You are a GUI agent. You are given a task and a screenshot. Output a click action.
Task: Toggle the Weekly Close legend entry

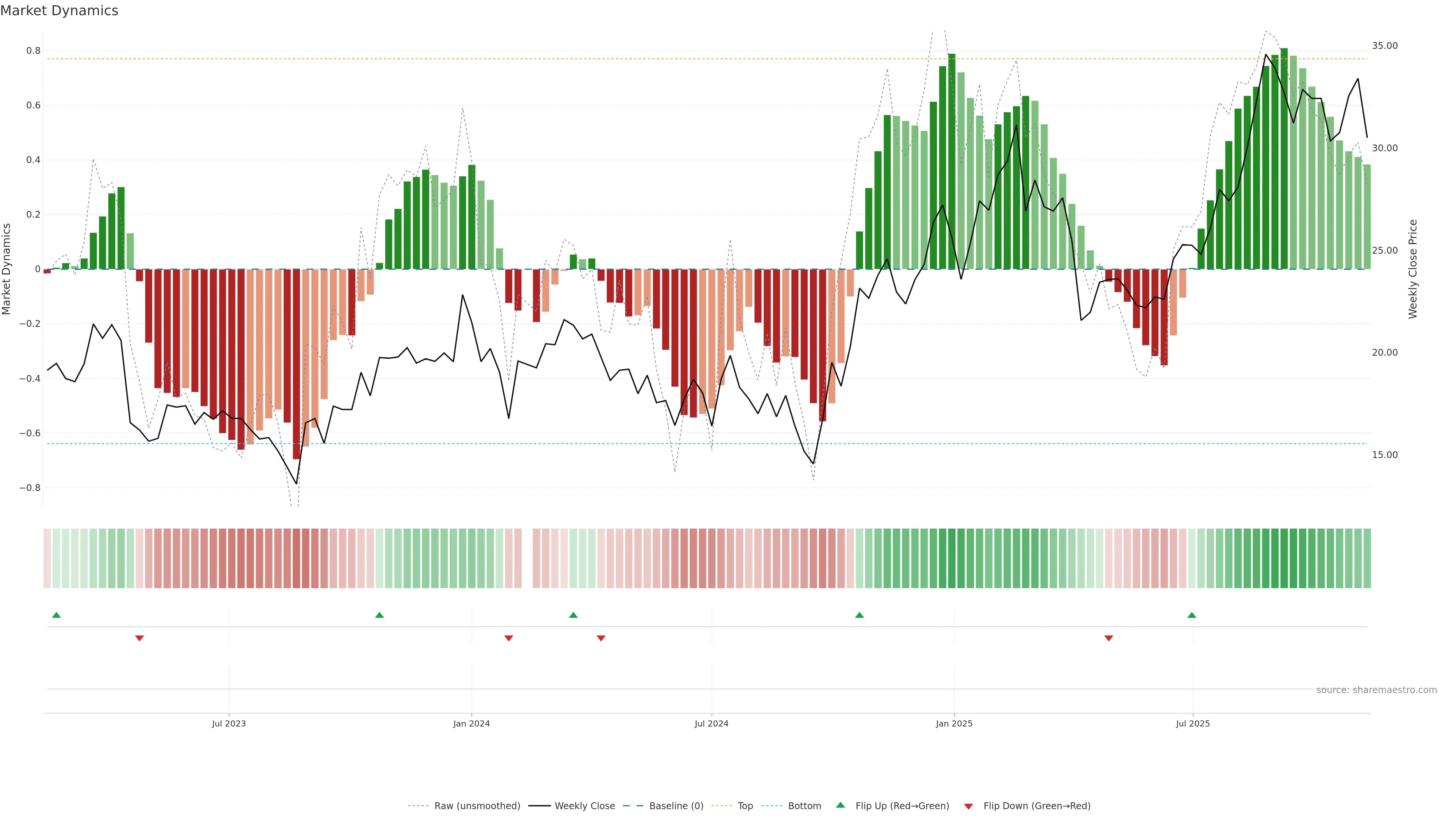tap(584, 806)
